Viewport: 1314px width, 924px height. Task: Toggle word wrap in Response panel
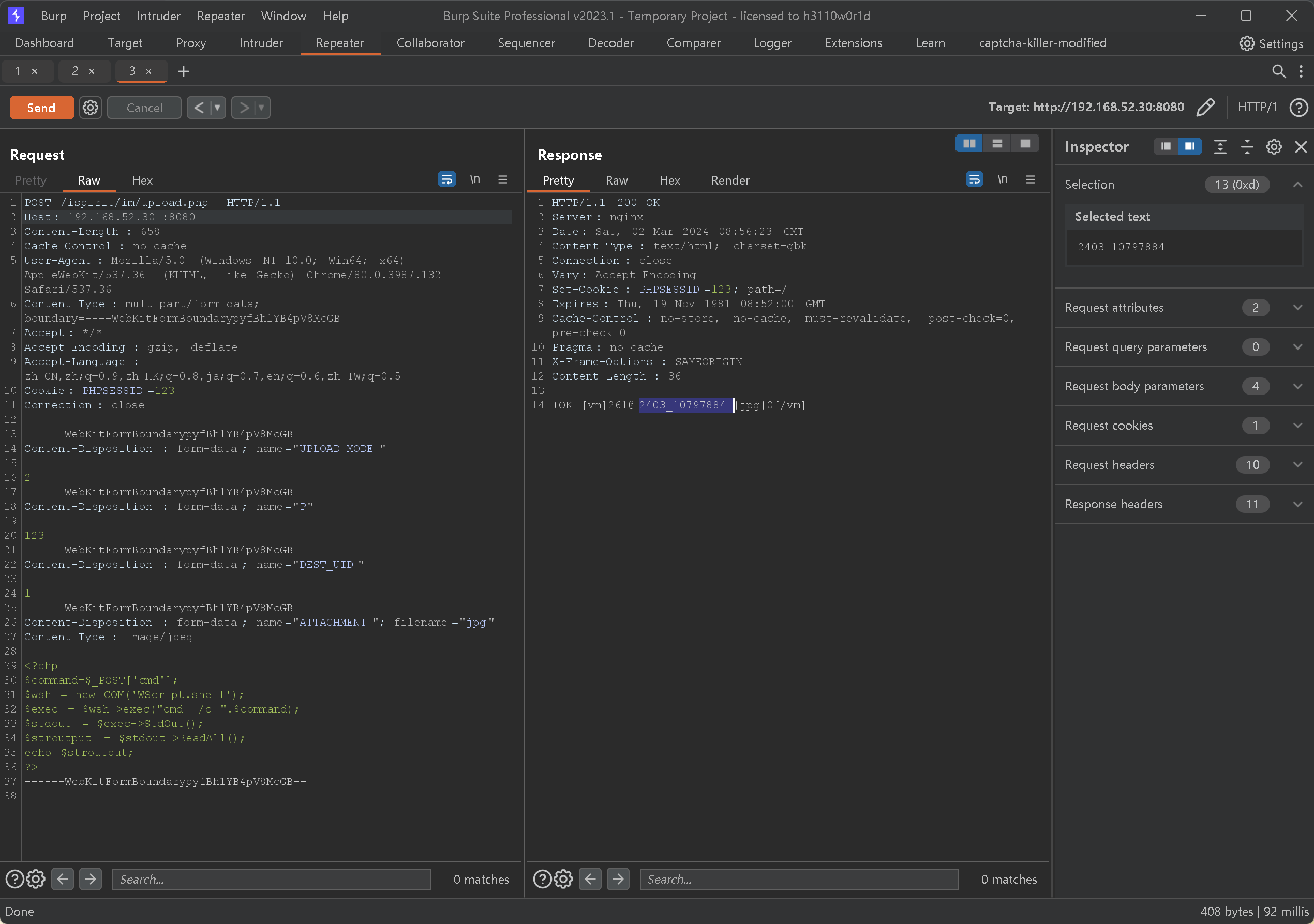click(x=974, y=179)
